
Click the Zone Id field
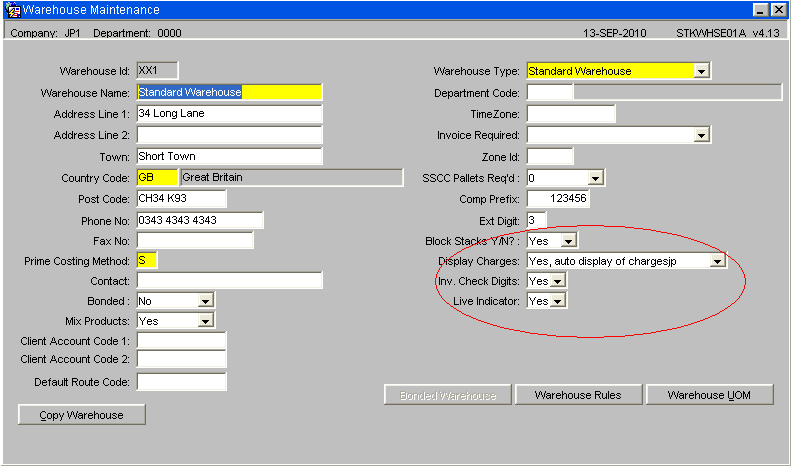click(550, 156)
